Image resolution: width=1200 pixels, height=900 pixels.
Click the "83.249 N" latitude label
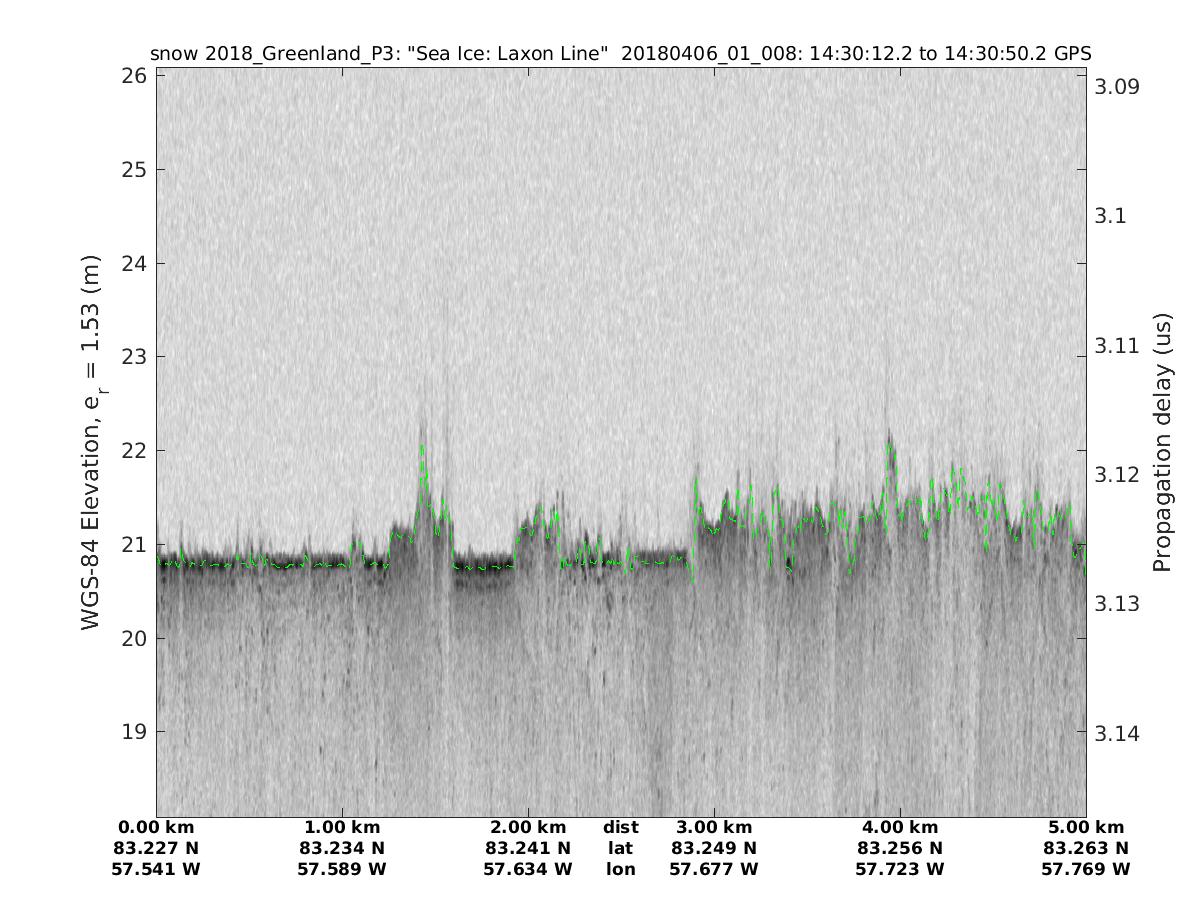click(x=714, y=849)
